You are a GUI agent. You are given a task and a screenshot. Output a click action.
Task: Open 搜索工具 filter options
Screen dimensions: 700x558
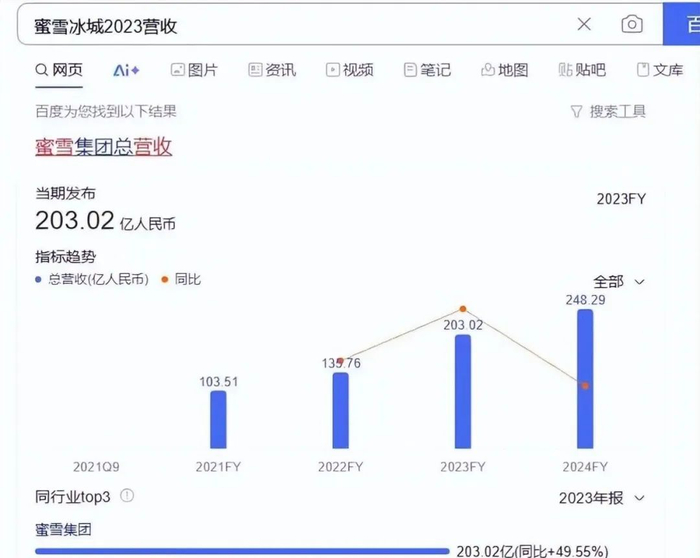(608, 111)
